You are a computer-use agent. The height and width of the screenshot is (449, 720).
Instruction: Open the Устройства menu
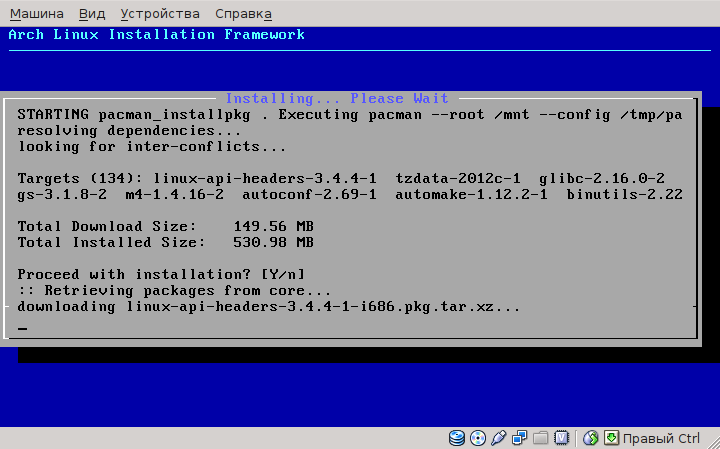pos(160,14)
